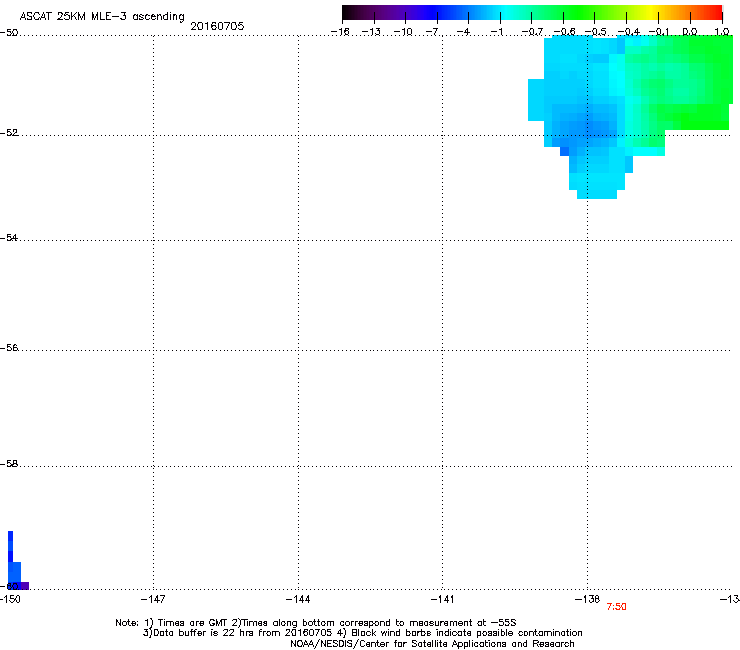Click the -56 latitude axis label
The height and width of the screenshot is (650, 740).
[9, 348]
